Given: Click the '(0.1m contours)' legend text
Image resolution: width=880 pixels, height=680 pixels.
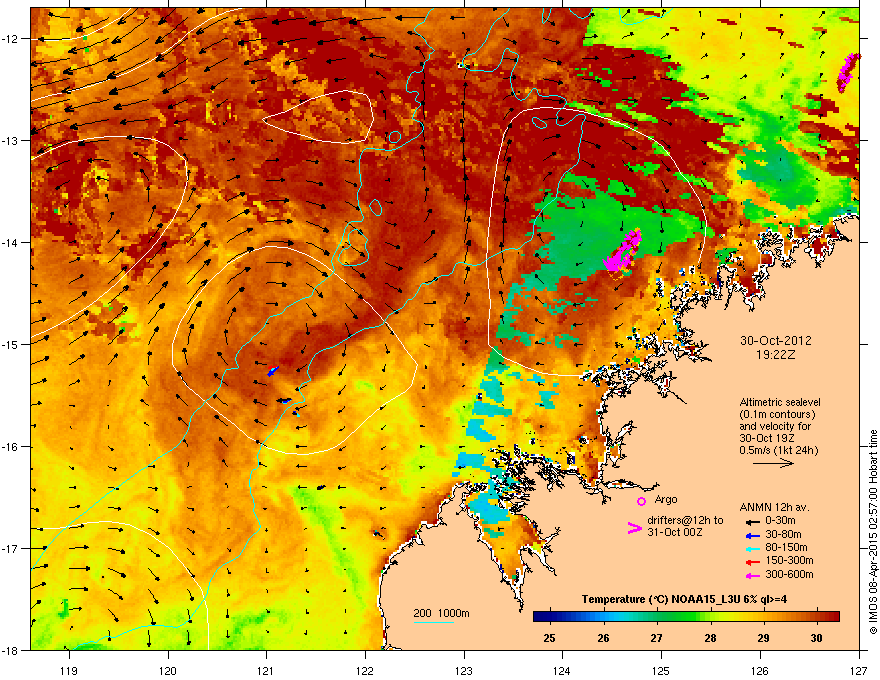Looking at the screenshot, I should [x=777, y=415].
